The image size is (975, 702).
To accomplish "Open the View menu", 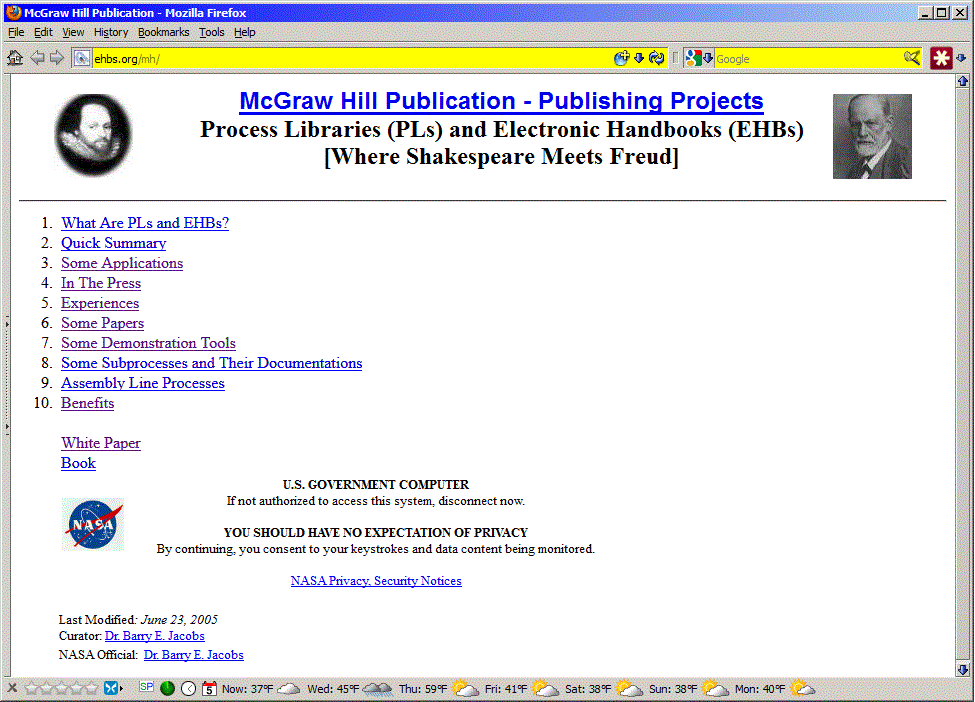I will tap(73, 32).
